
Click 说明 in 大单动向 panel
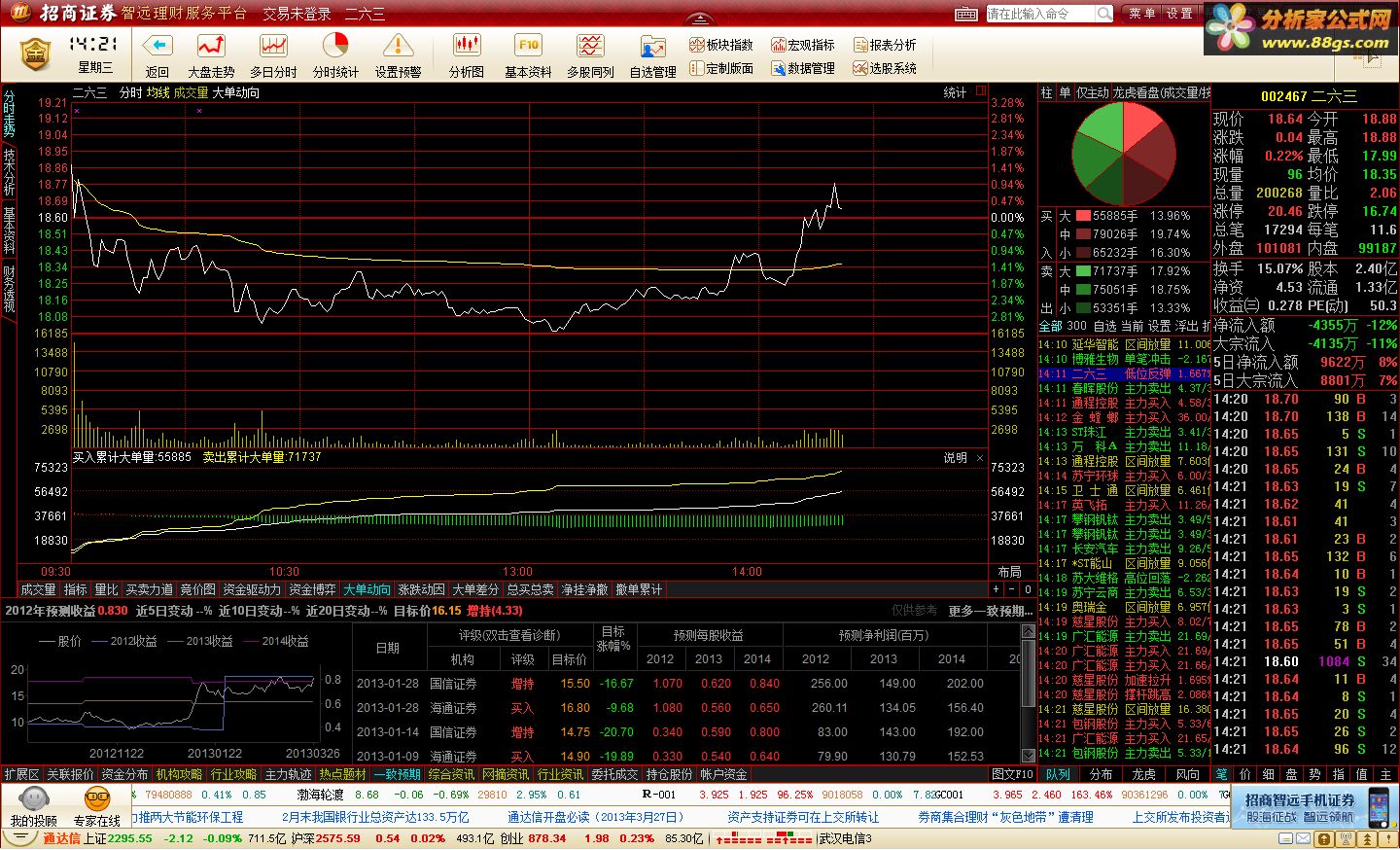pyautogui.click(x=955, y=457)
